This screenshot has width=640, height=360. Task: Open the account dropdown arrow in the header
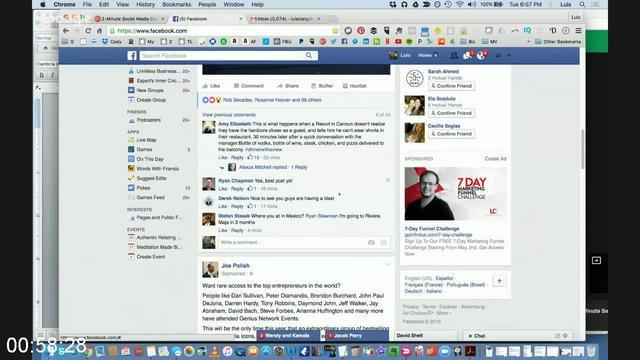[x=509, y=56]
